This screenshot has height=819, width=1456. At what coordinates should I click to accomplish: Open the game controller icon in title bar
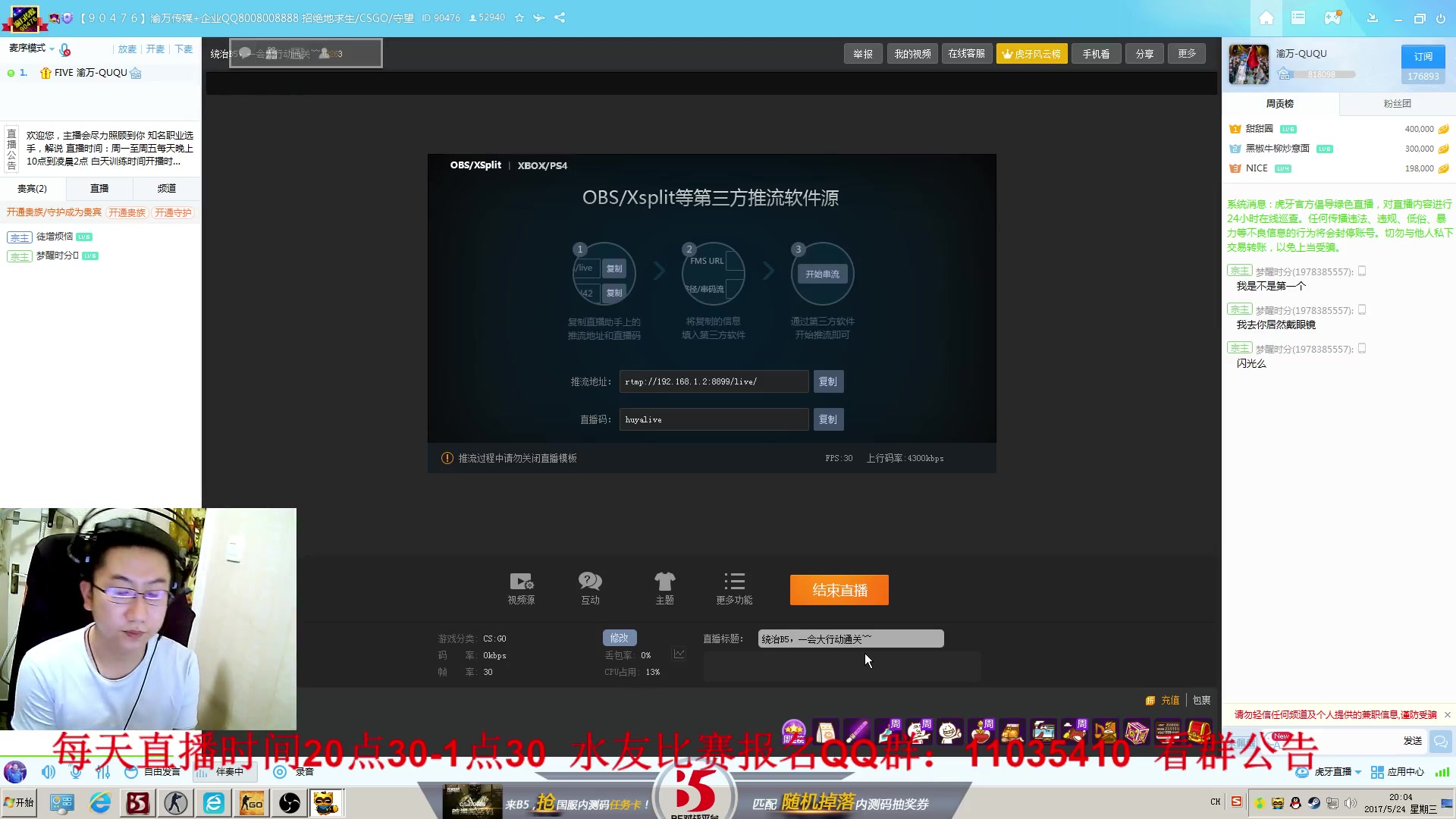[x=1332, y=17]
